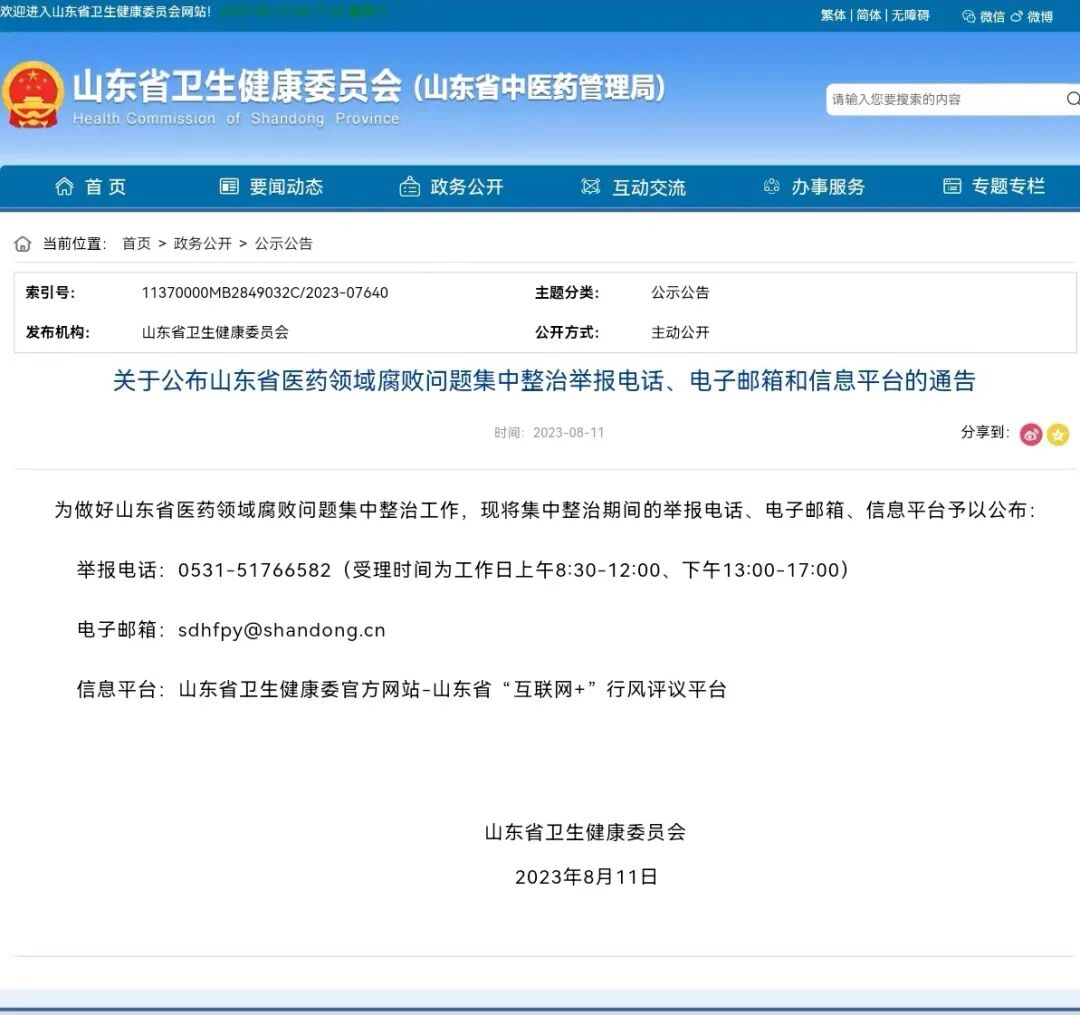Viewport: 1080px width, 1015px height.
Task: Click the publish time 2023-08-11
Action: coord(568,432)
